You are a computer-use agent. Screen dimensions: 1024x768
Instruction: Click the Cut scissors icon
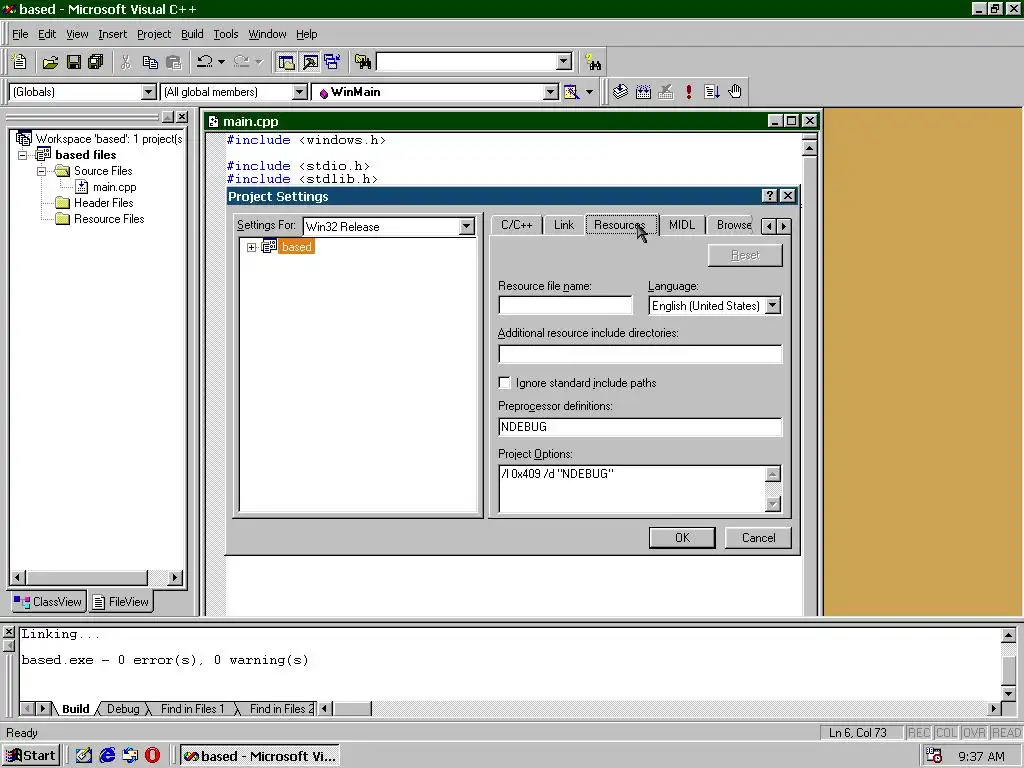tap(126, 62)
